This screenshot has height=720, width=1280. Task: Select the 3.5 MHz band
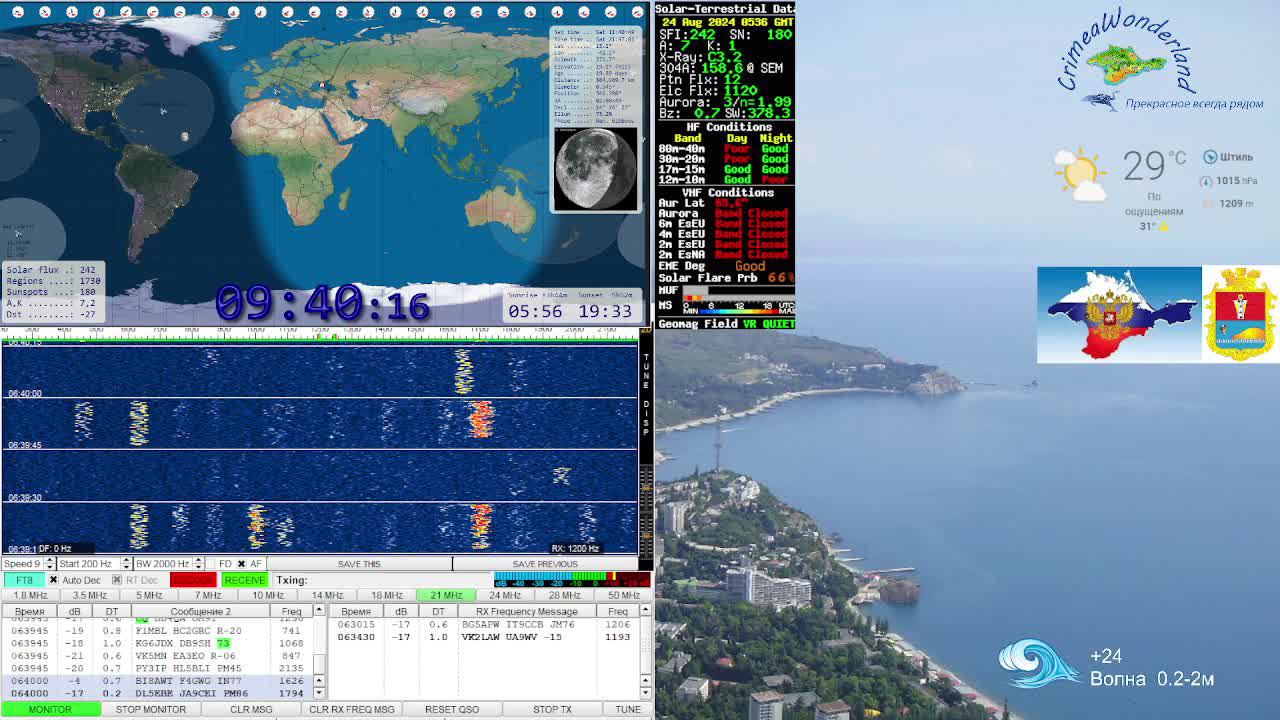pos(89,596)
